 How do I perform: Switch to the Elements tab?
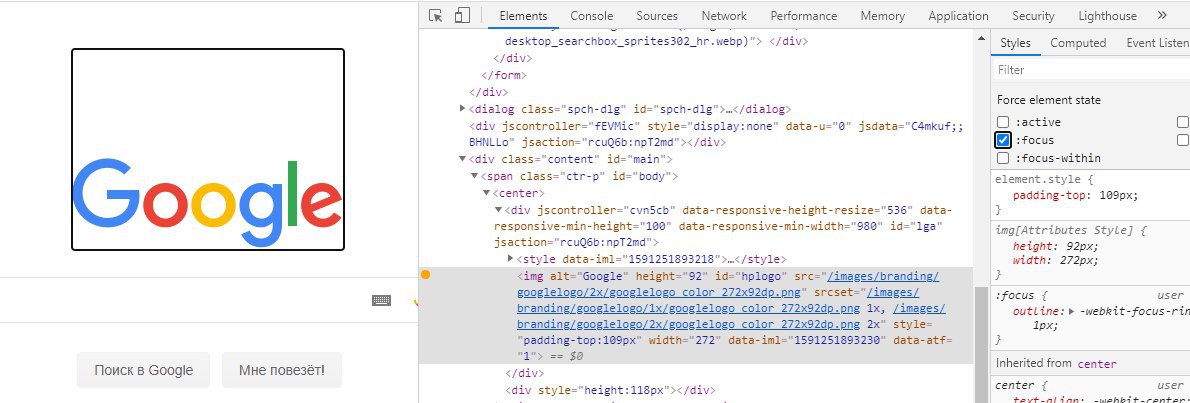(523, 16)
